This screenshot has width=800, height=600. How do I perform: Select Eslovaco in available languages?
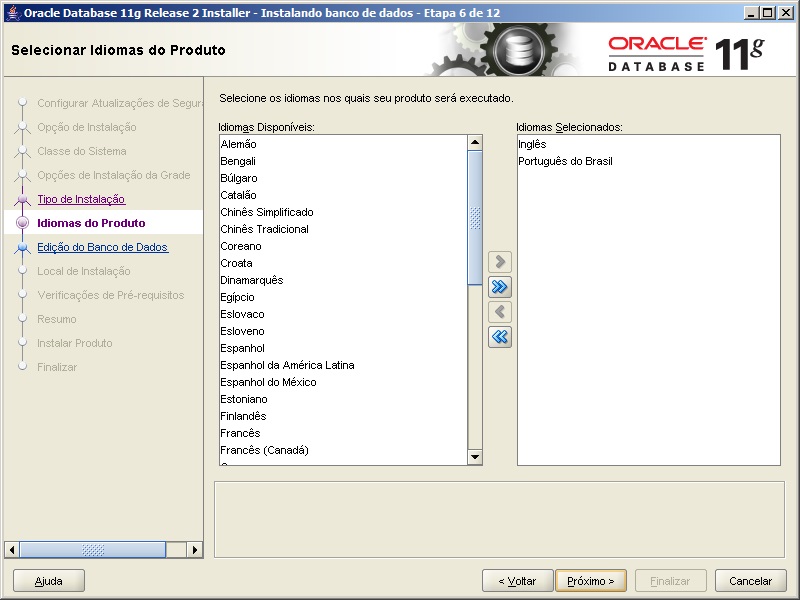(x=343, y=314)
